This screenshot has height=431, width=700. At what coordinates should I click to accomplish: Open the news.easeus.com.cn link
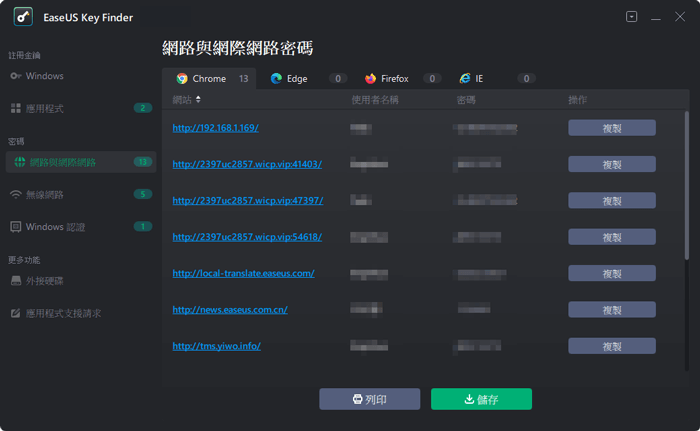229,310
